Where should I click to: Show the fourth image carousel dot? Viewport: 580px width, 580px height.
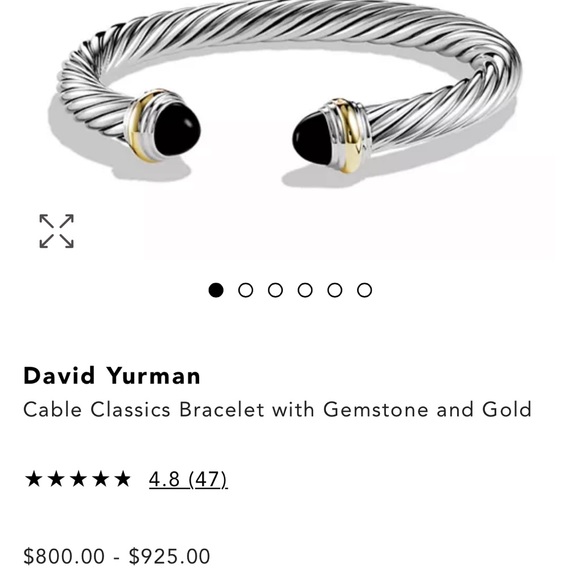click(x=305, y=290)
